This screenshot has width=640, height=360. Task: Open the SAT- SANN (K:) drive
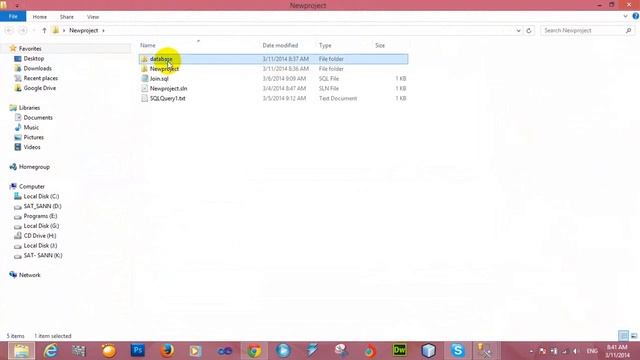click(43, 255)
